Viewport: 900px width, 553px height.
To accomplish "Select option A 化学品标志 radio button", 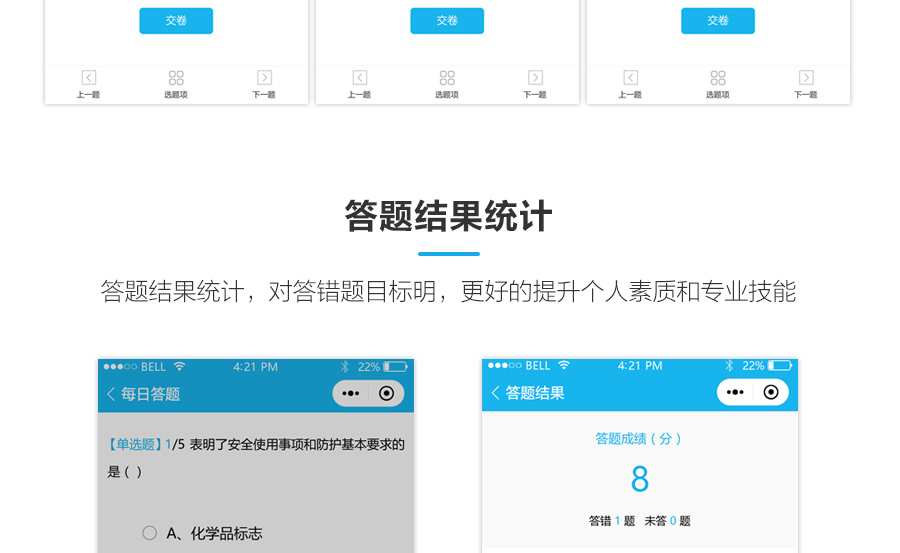I will 150,533.
